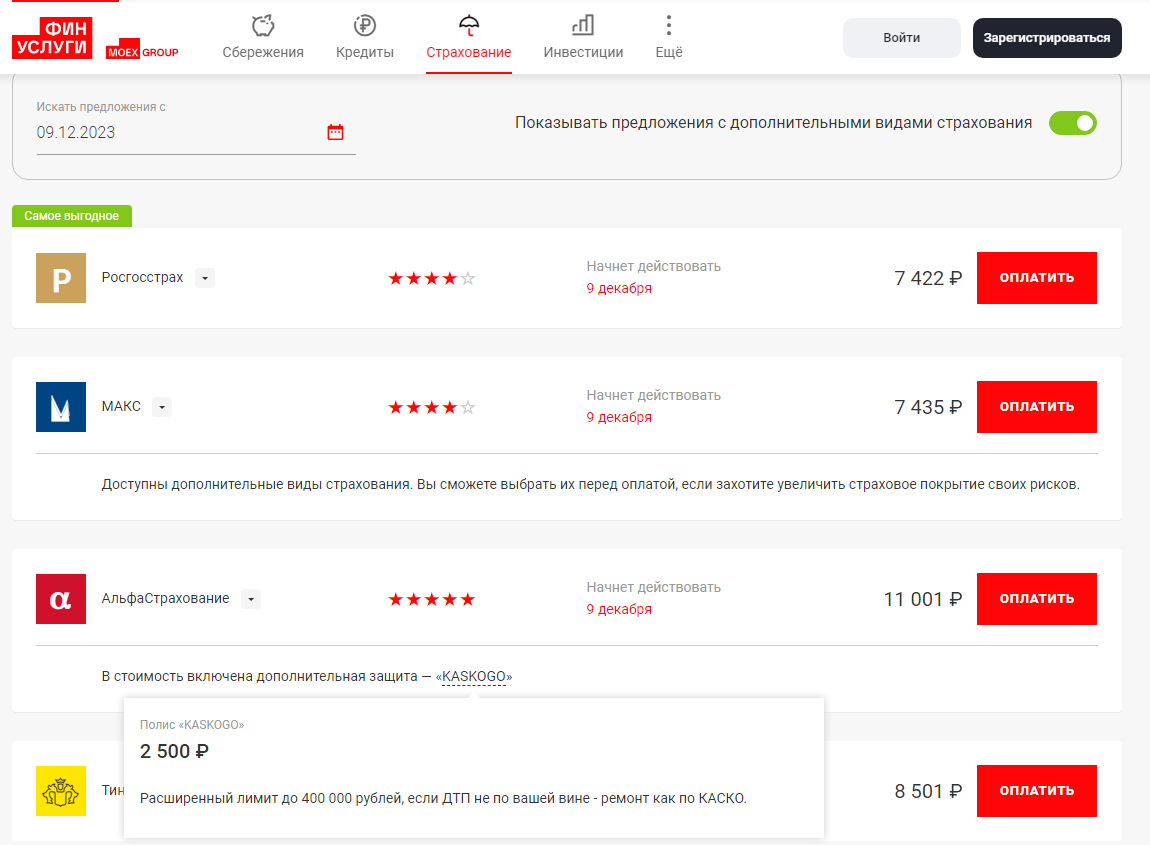Pay for МАКС policy at 7 435 ₽
This screenshot has height=845, width=1150.
[x=1036, y=407]
